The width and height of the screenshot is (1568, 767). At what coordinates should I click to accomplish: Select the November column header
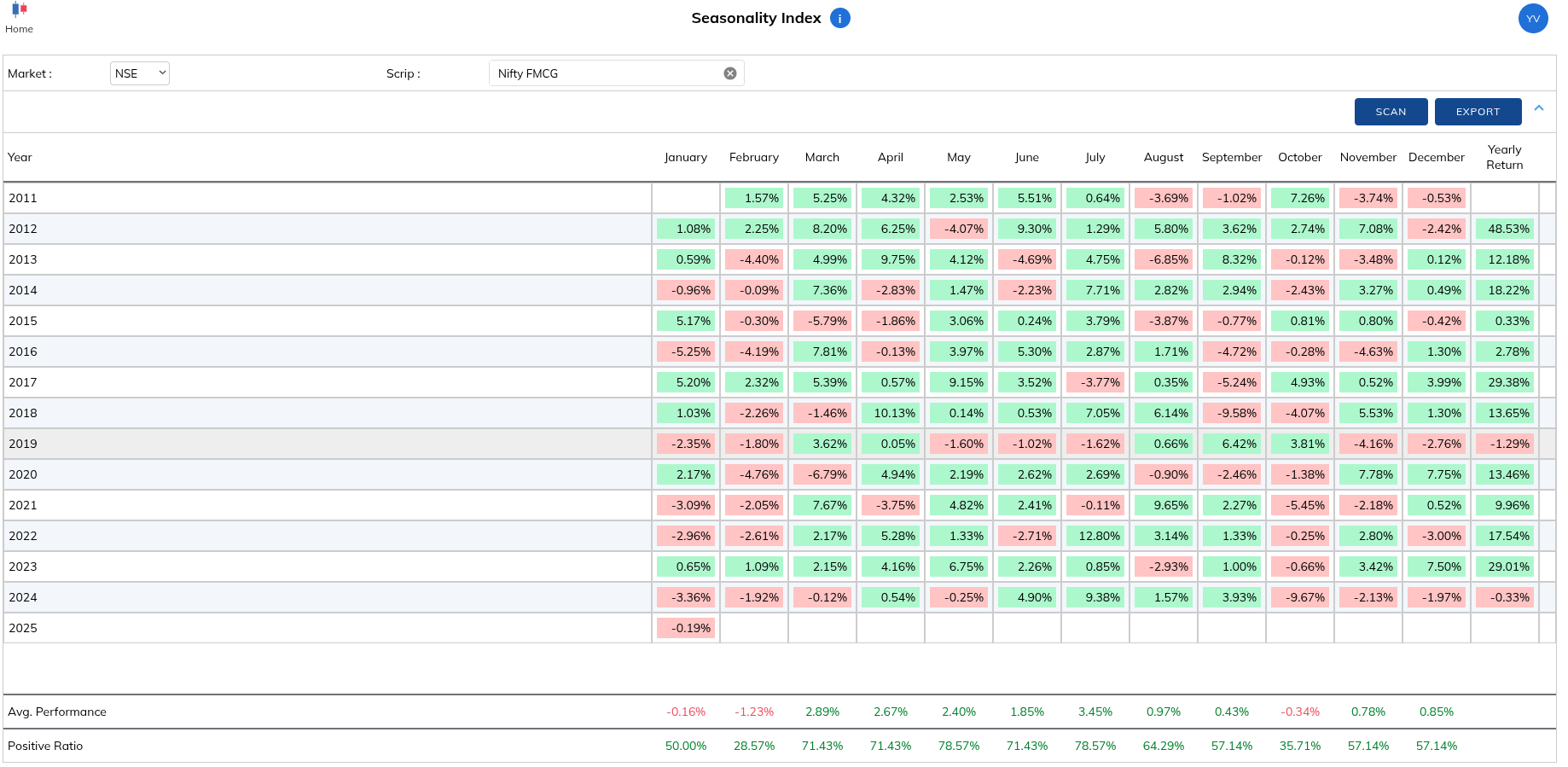pyautogui.click(x=1368, y=157)
